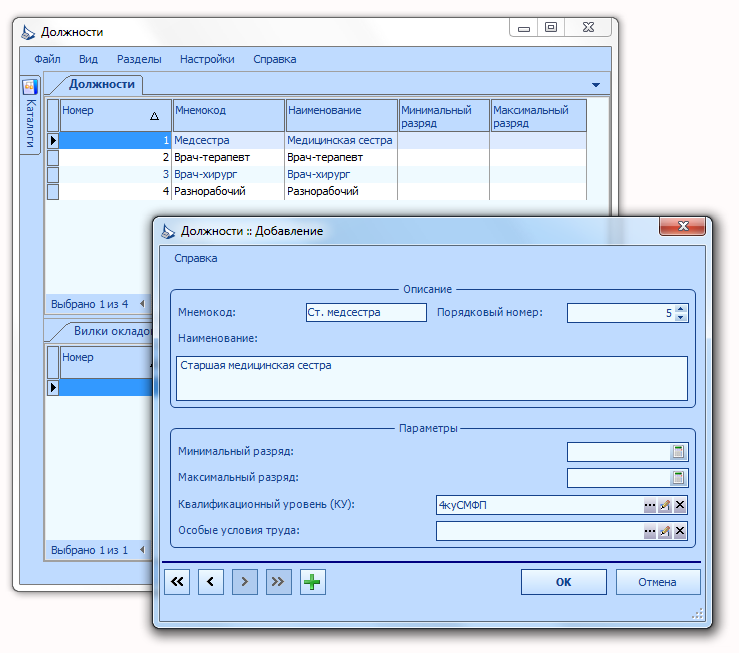
Task: Increase Порядковый номер with up arrow
Action: [x=681, y=309]
